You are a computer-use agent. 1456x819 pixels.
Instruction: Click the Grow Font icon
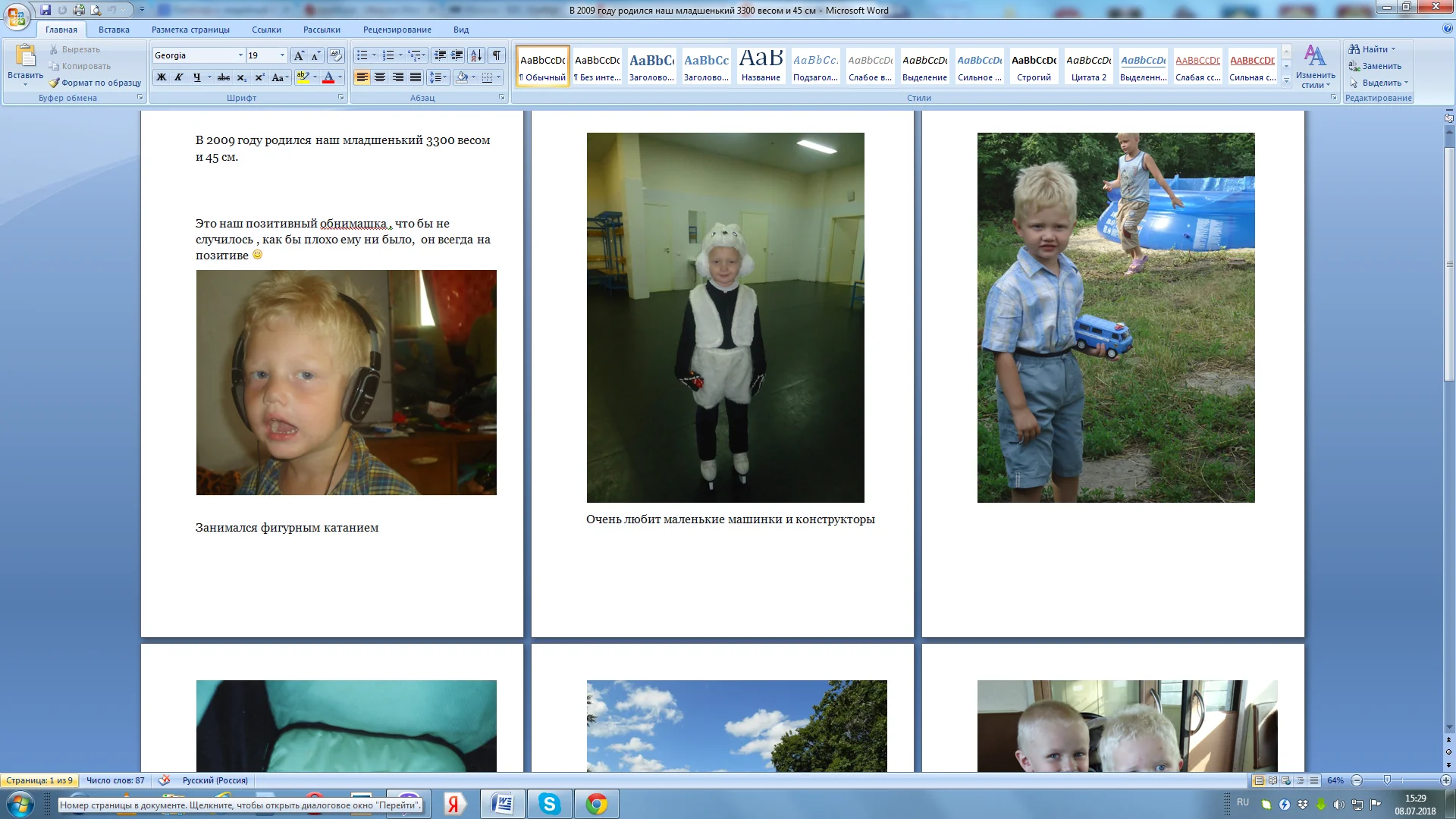coord(299,55)
